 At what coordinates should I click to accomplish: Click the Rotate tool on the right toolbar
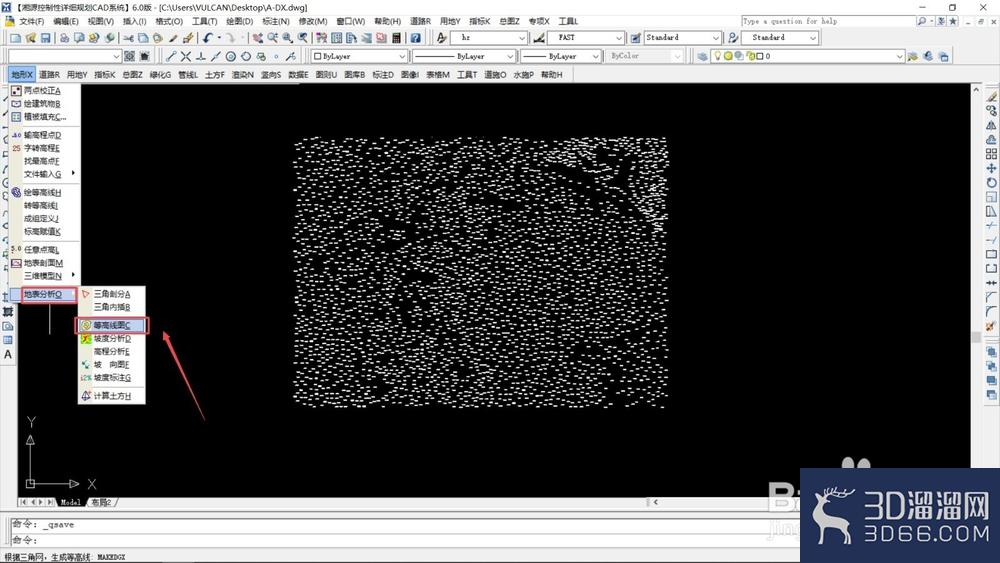[x=991, y=182]
